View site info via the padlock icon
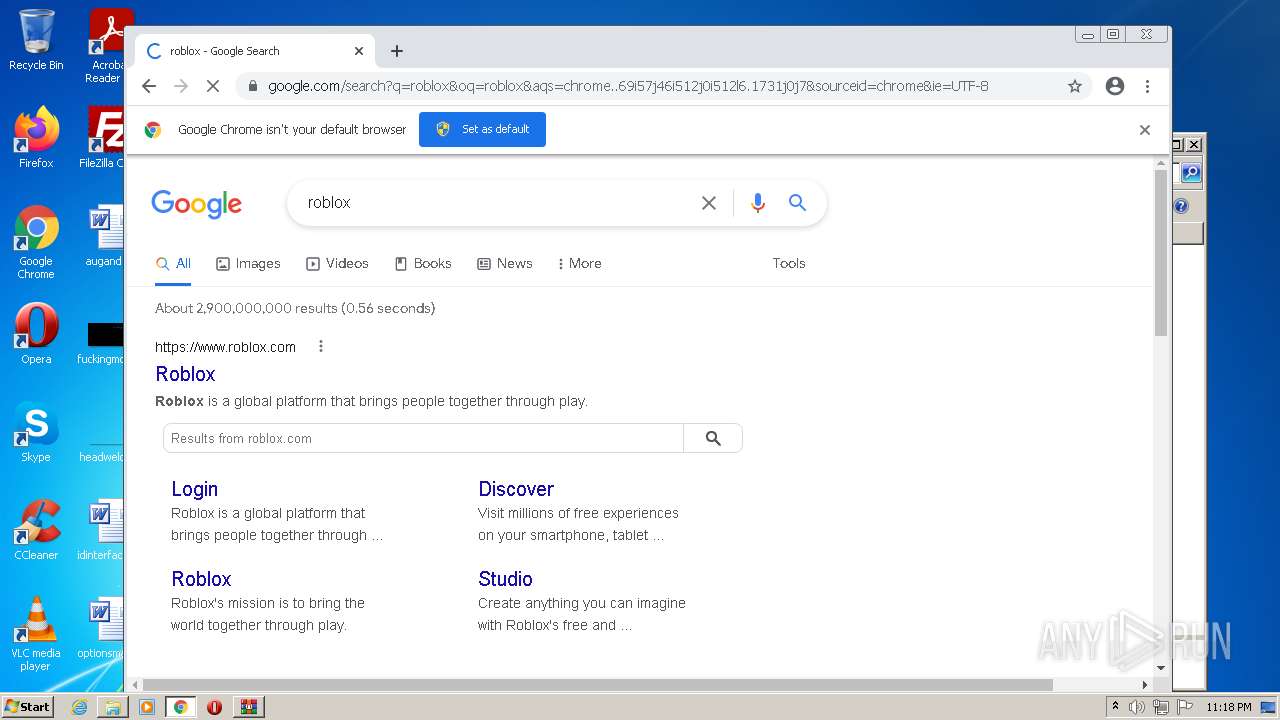 (251, 86)
